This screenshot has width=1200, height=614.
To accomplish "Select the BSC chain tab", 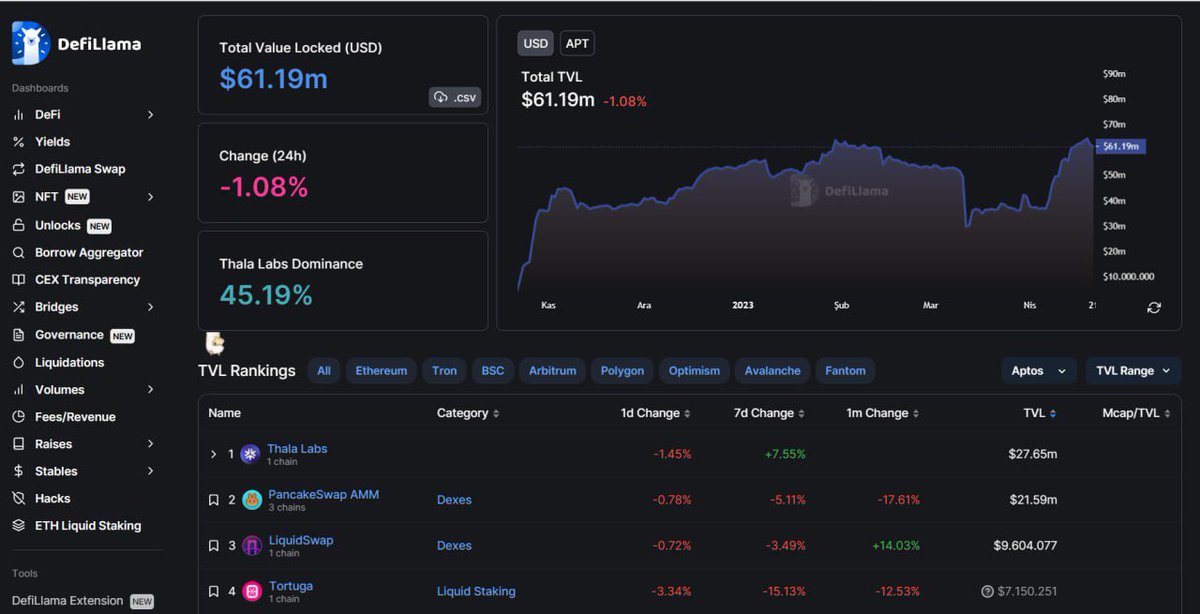I will click(x=493, y=371).
